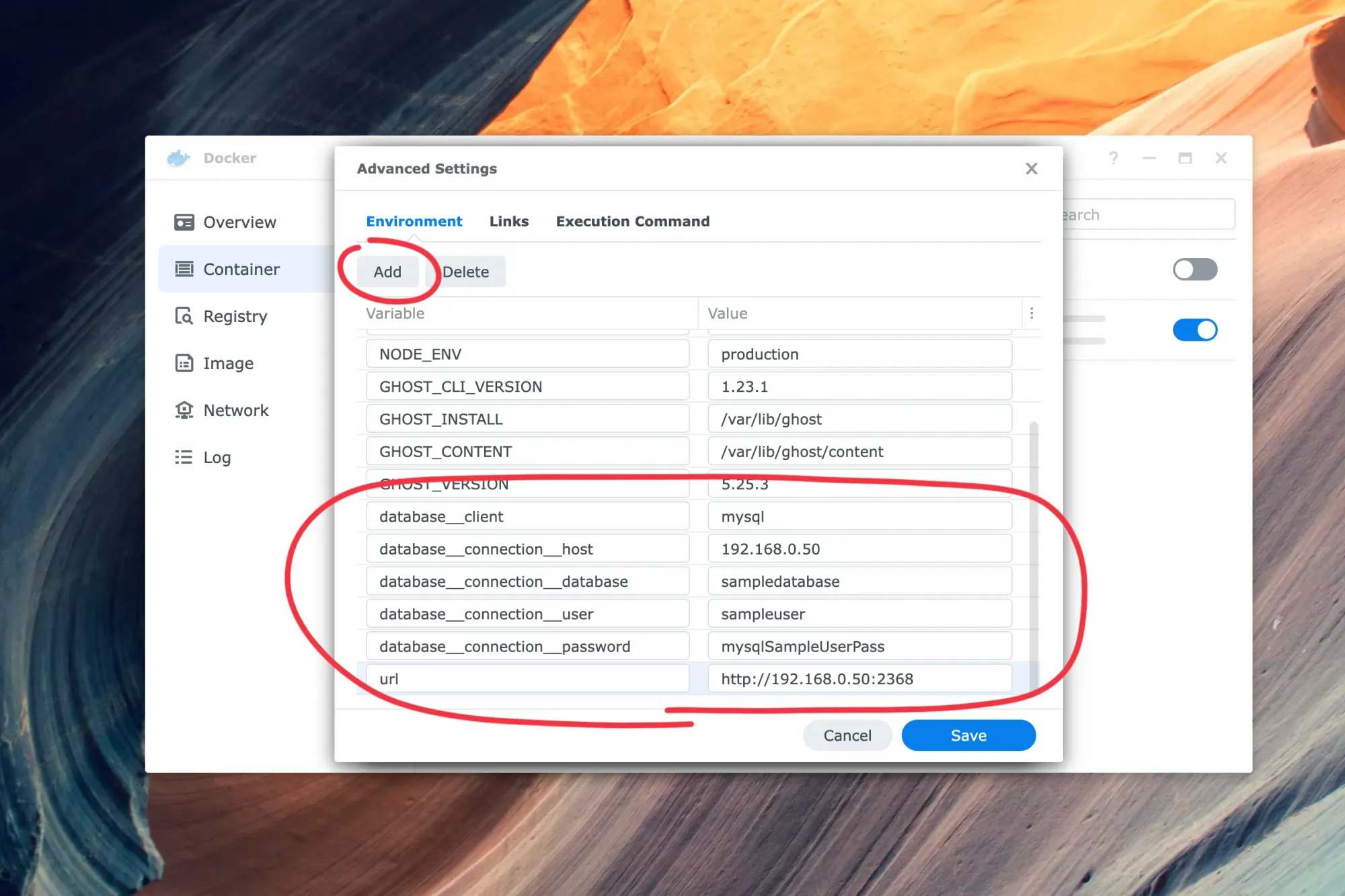This screenshot has height=896, width=1345.
Task: Click Delete to remove a variable
Action: [x=465, y=271]
